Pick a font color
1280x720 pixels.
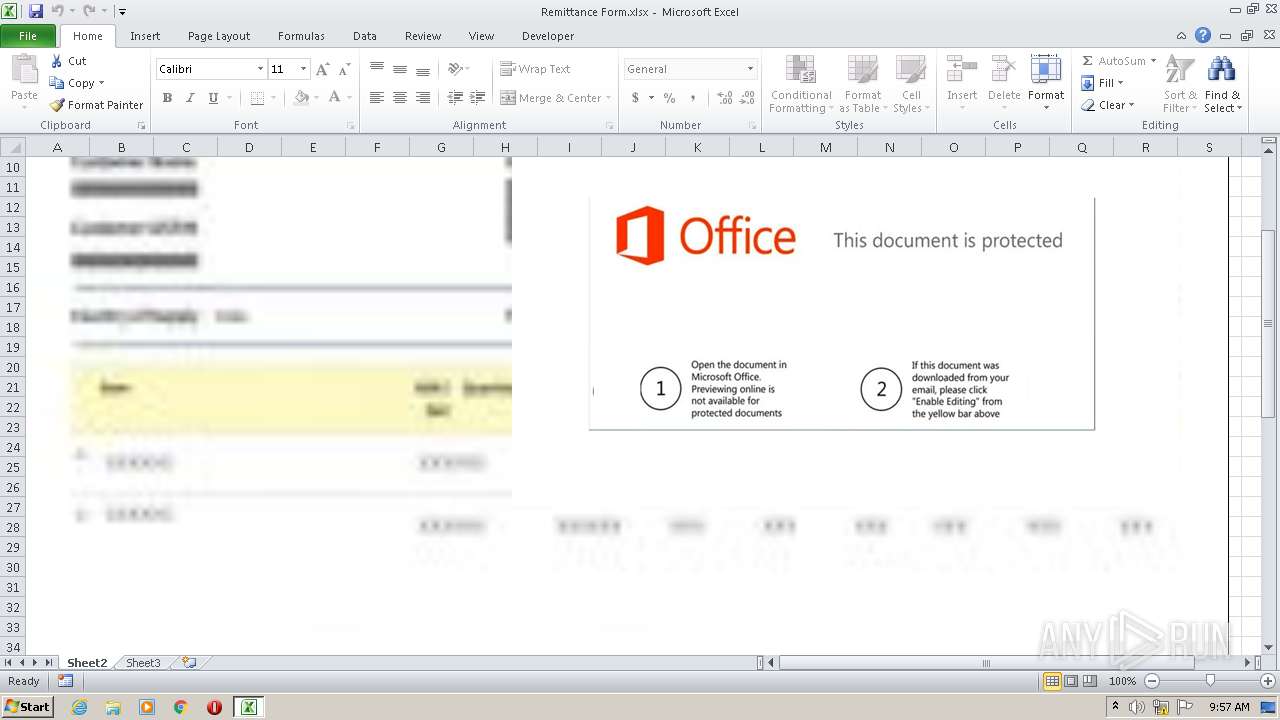pyautogui.click(x=334, y=98)
